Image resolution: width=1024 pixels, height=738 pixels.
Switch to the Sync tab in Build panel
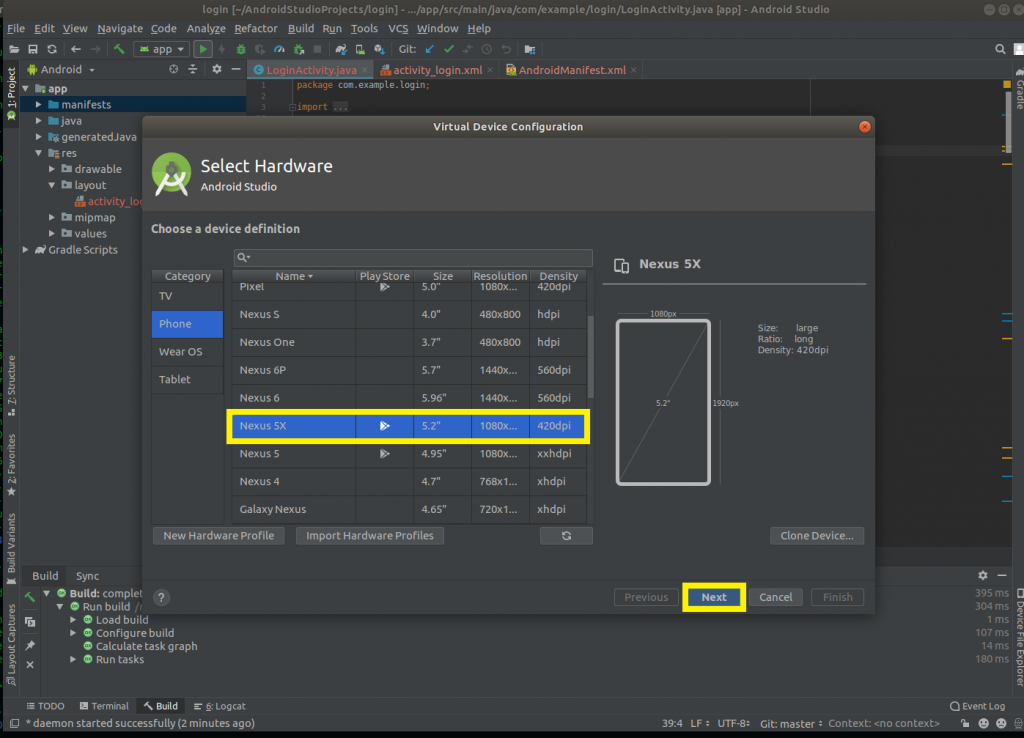tap(87, 576)
